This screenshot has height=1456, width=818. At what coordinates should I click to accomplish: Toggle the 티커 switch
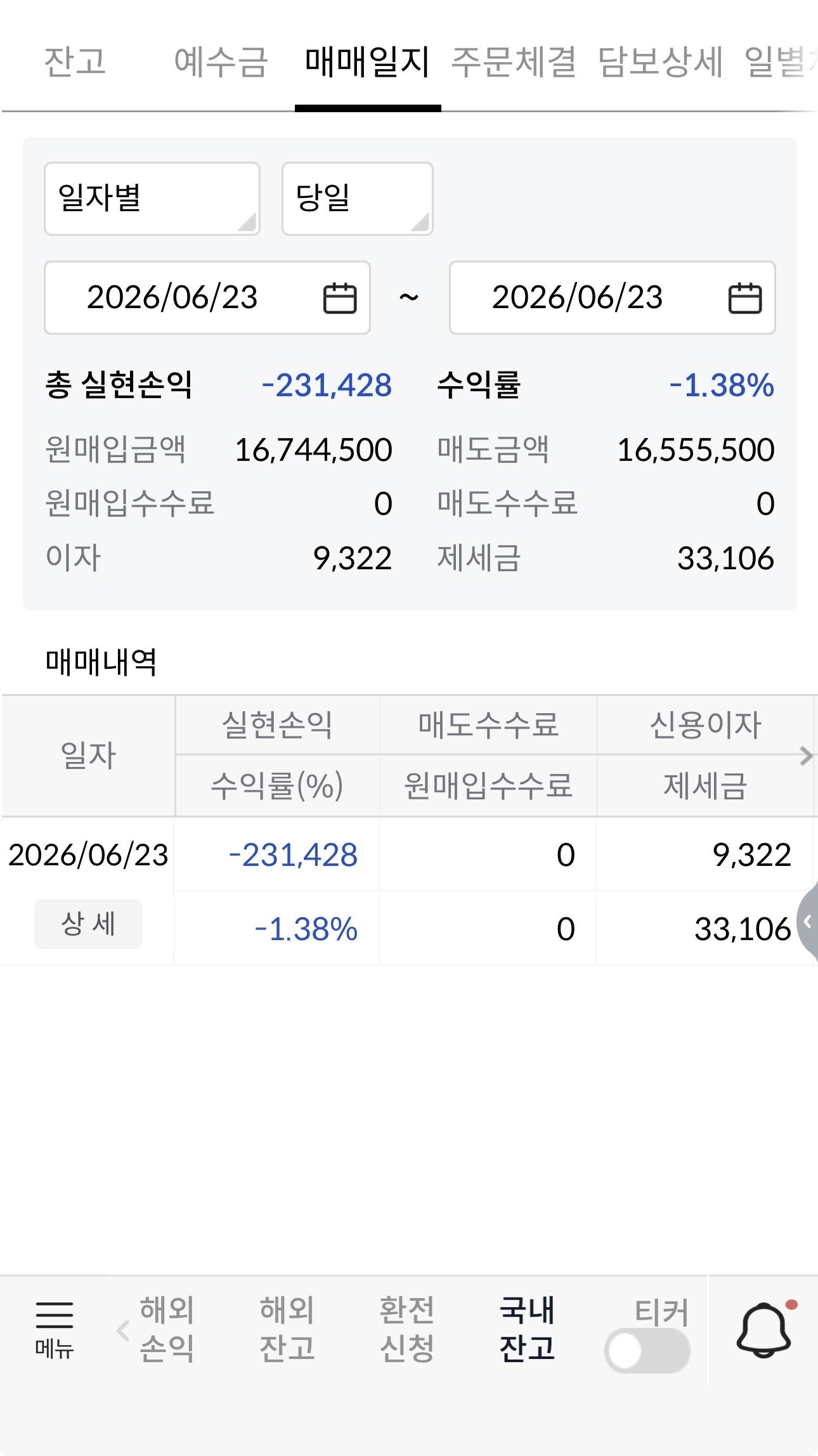point(647,1351)
